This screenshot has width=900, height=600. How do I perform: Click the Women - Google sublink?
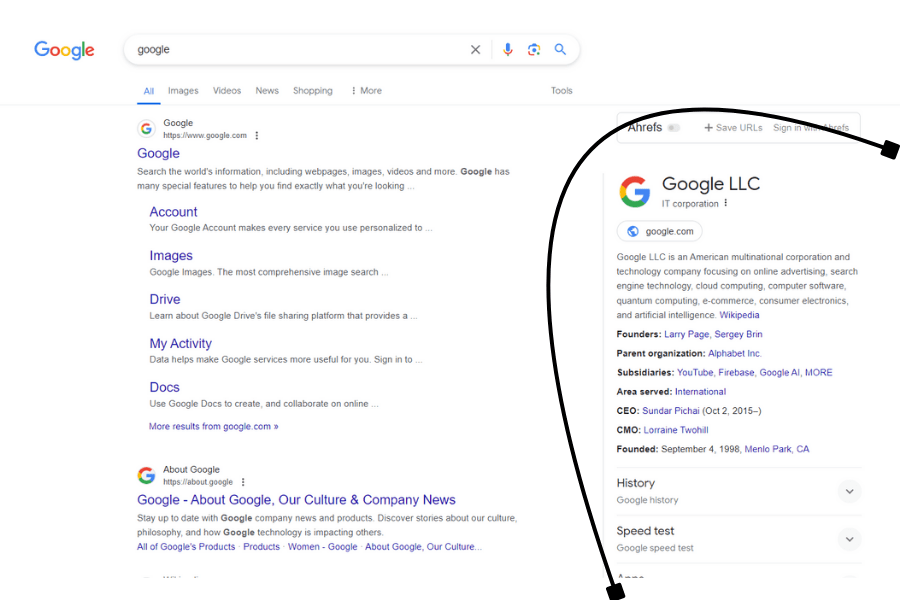[323, 547]
